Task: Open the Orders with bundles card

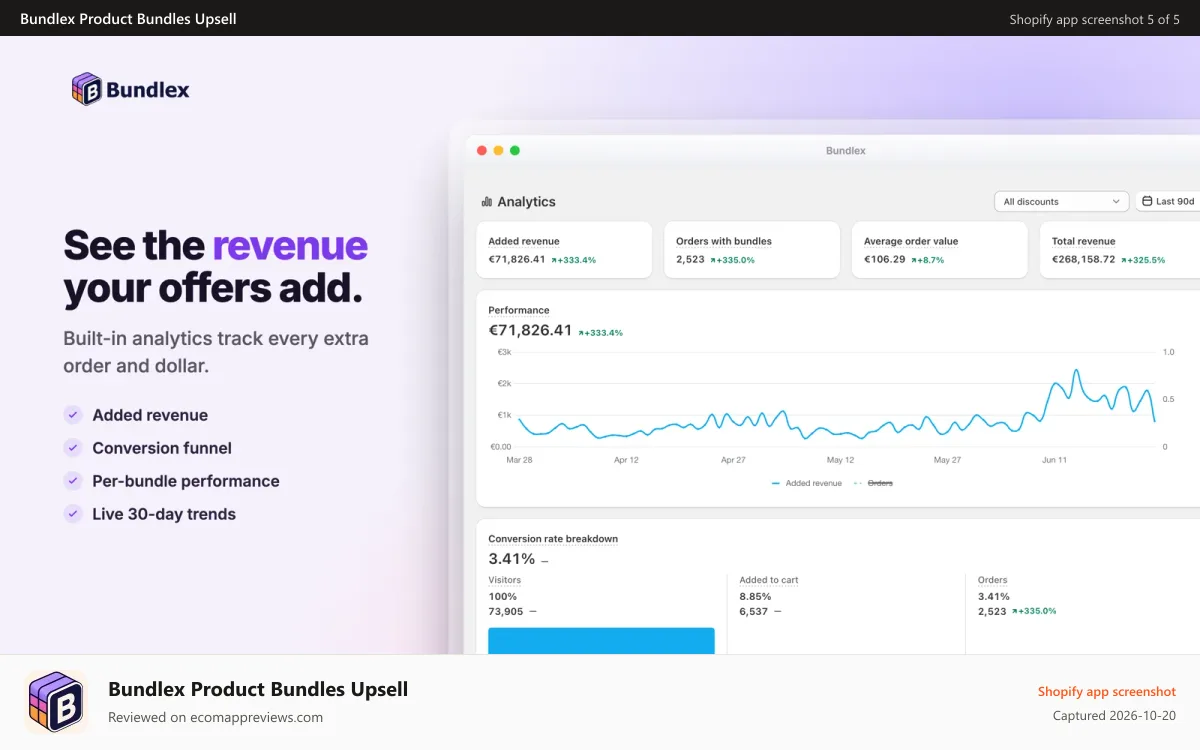Action: (x=752, y=250)
